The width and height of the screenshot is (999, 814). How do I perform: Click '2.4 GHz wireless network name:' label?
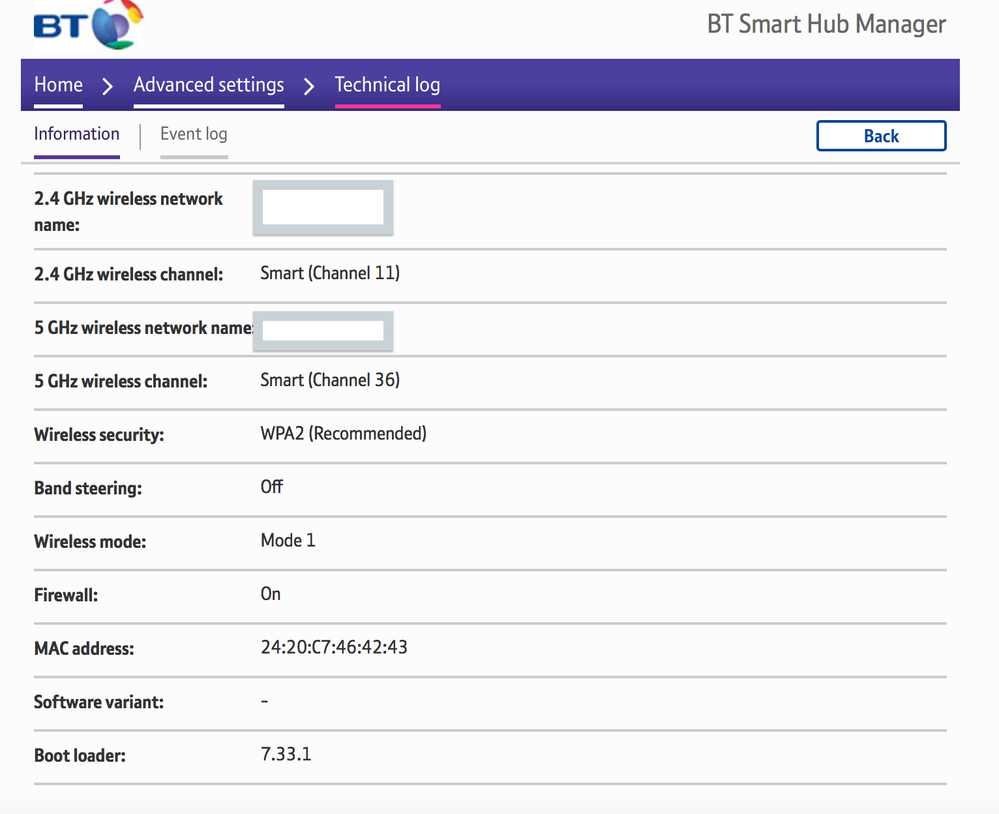(x=128, y=211)
